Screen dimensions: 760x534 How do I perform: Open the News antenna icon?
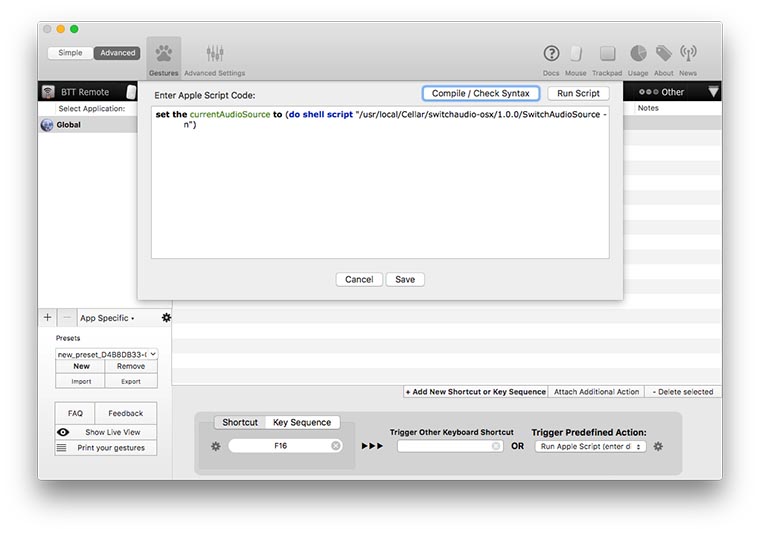pos(688,53)
